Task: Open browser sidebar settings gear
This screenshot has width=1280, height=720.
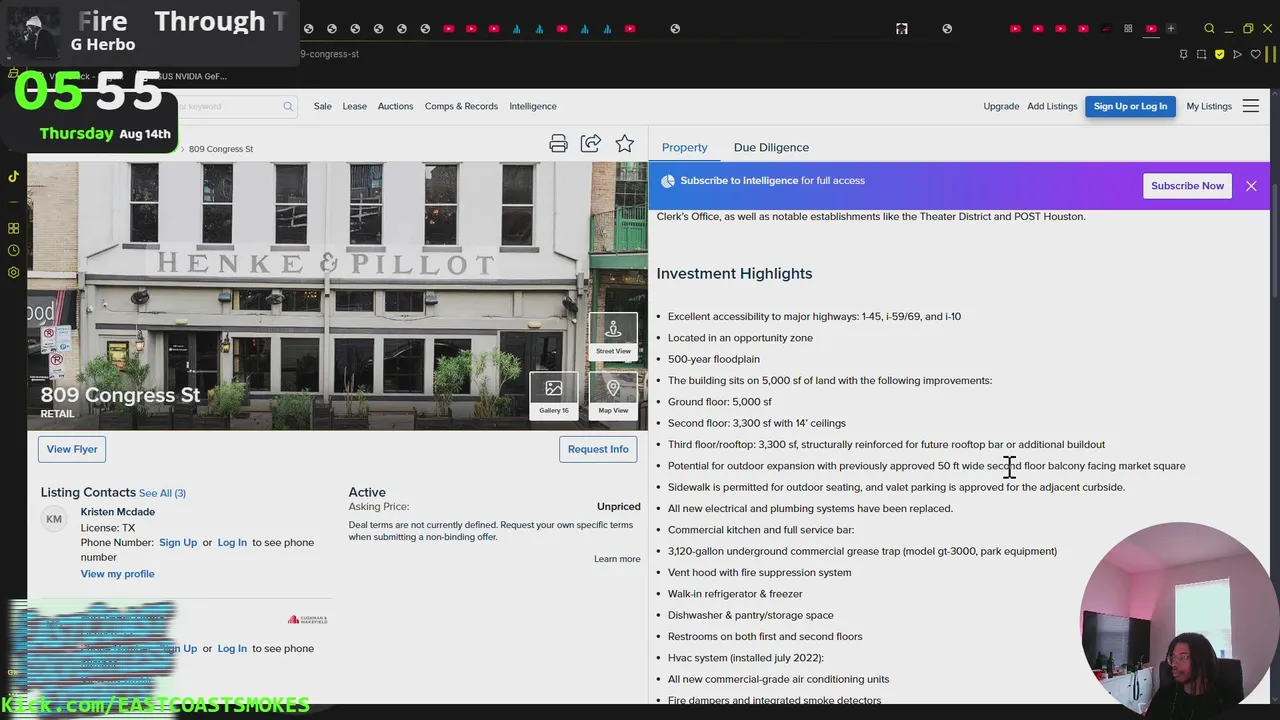Action: pyautogui.click(x=13, y=272)
